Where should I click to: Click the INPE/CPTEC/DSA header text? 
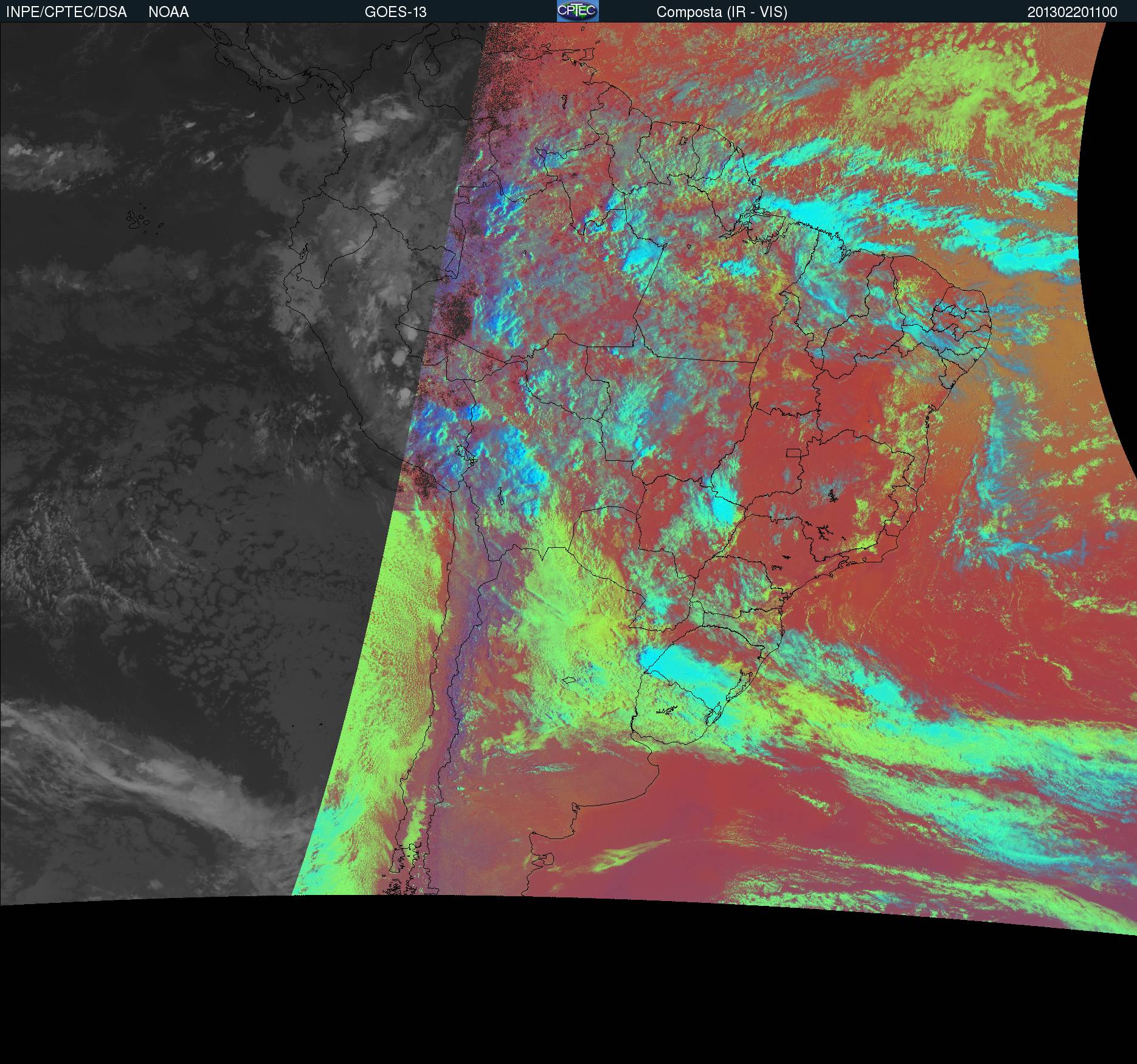(66, 12)
